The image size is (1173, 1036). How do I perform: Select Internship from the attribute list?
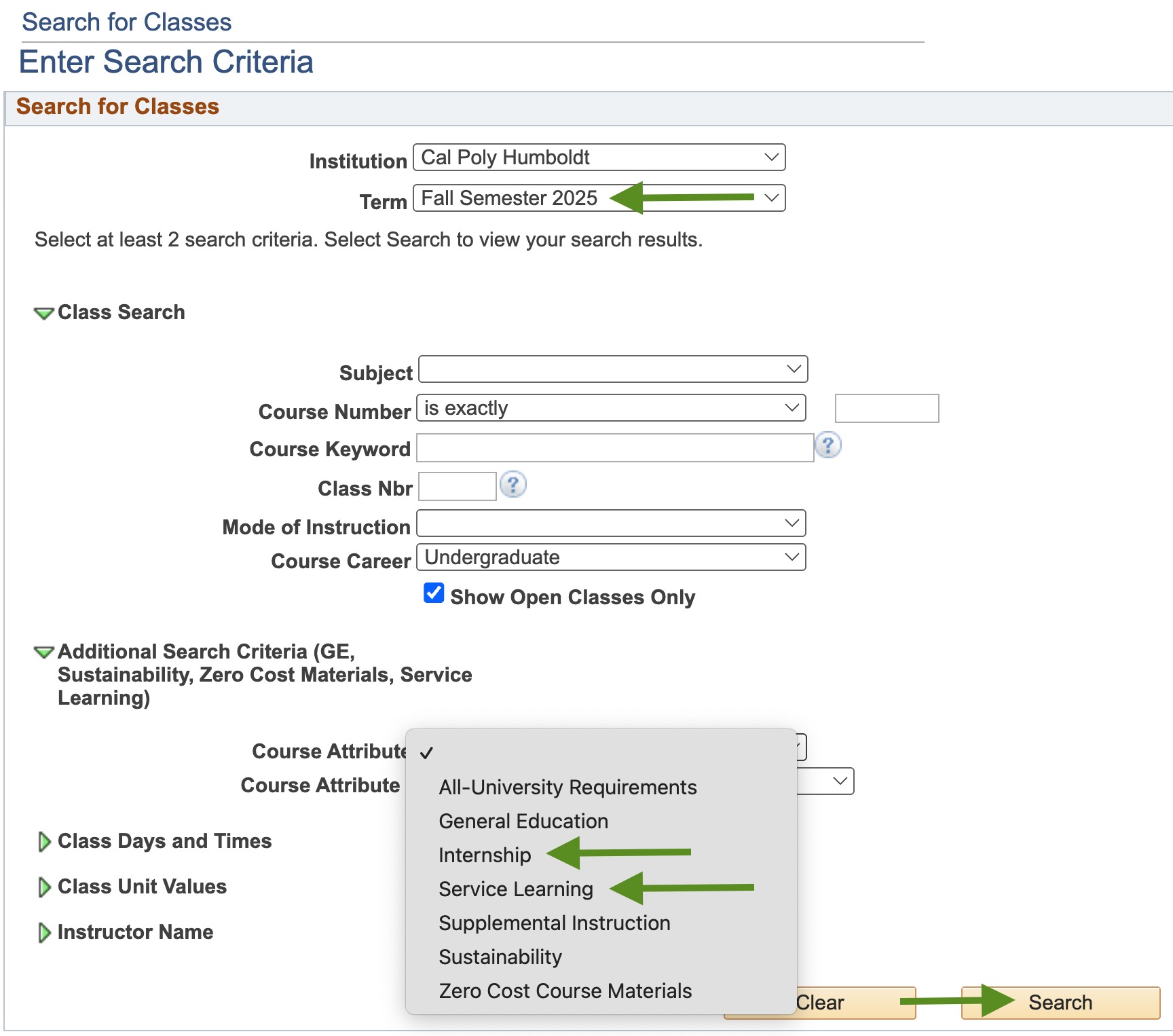(x=484, y=855)
